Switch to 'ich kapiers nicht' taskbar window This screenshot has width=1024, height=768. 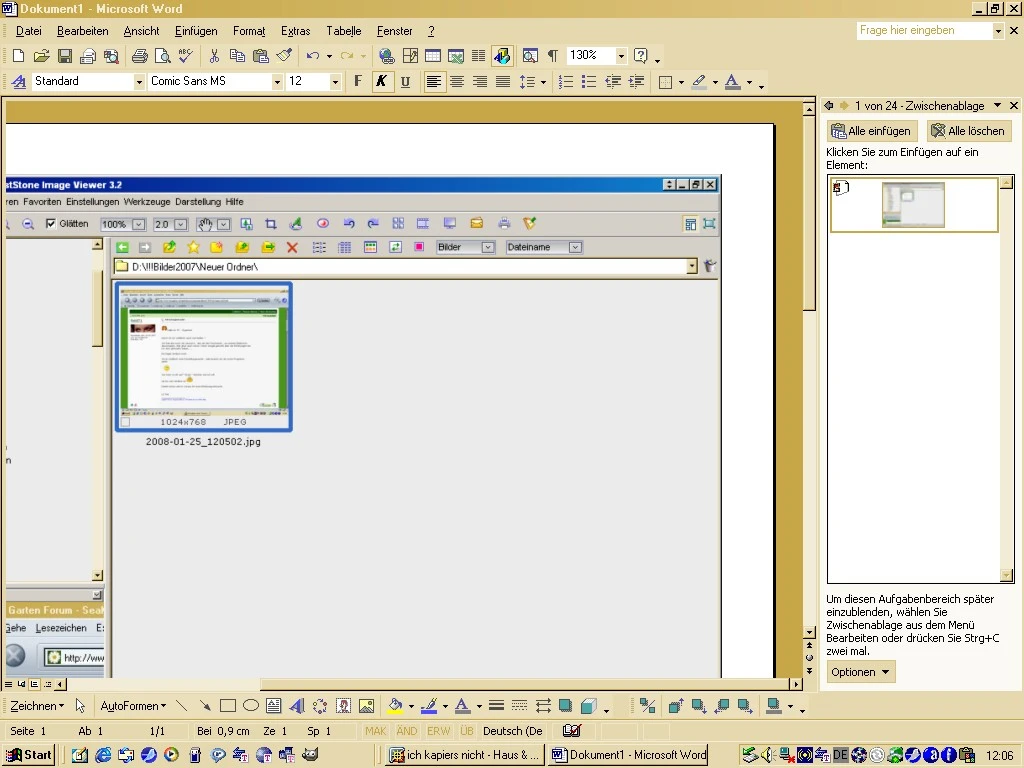click(465, 755)
